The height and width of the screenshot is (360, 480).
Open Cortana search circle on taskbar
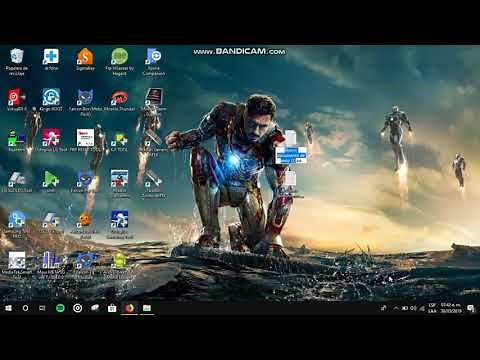click(25, 308)
